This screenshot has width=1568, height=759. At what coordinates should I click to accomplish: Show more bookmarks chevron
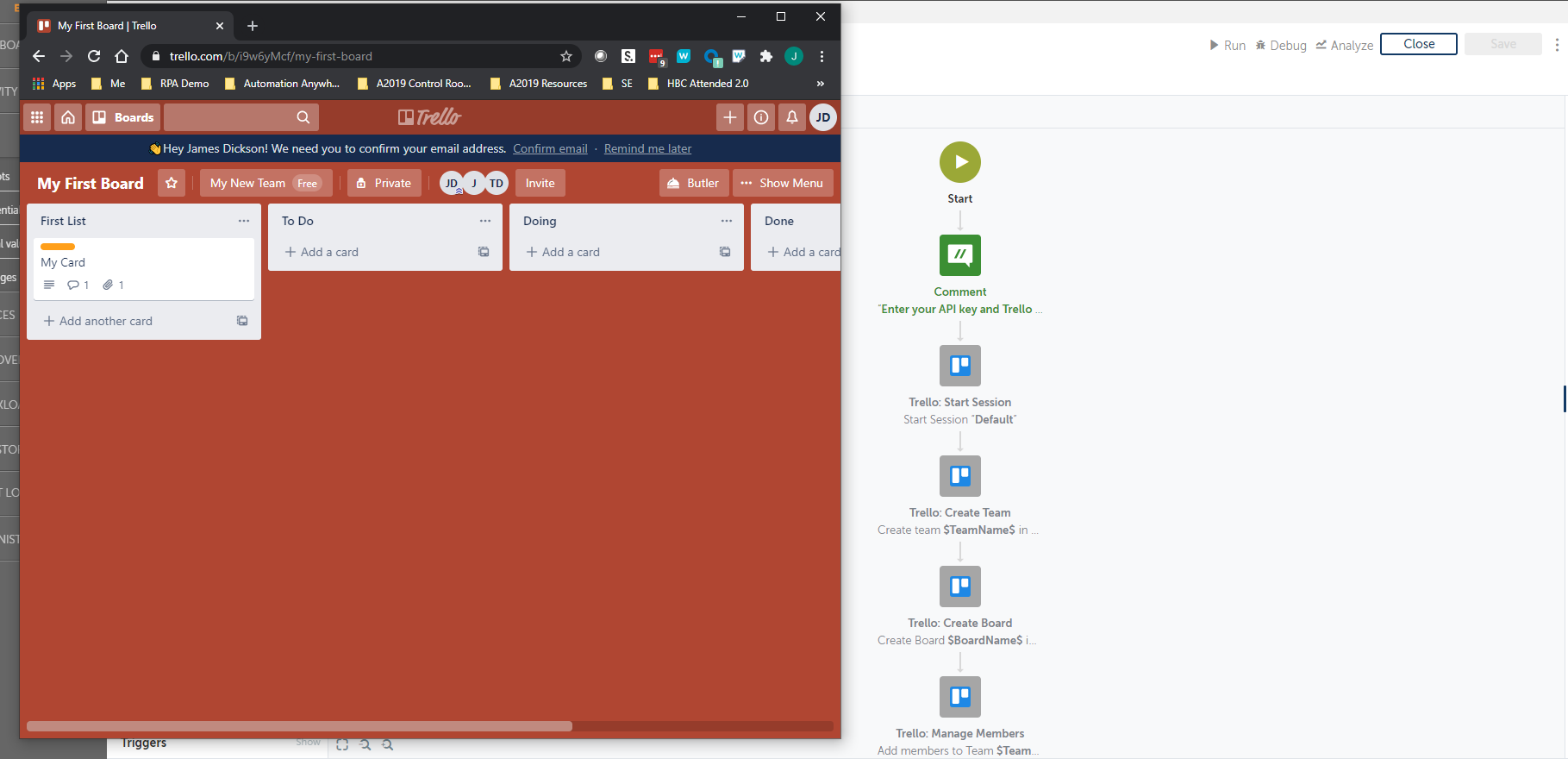821,84
